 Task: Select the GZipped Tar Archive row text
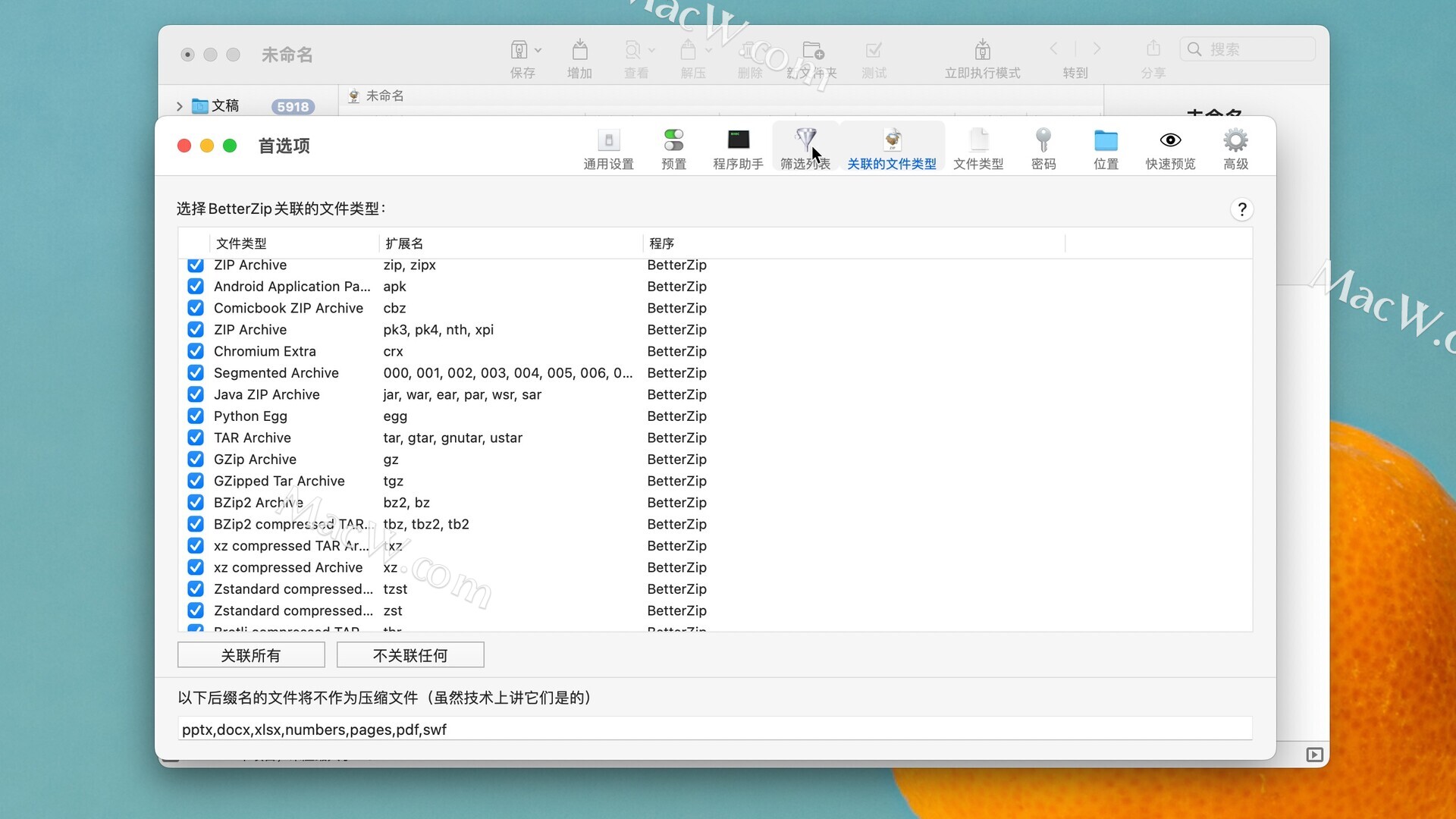tap(279, 481)
